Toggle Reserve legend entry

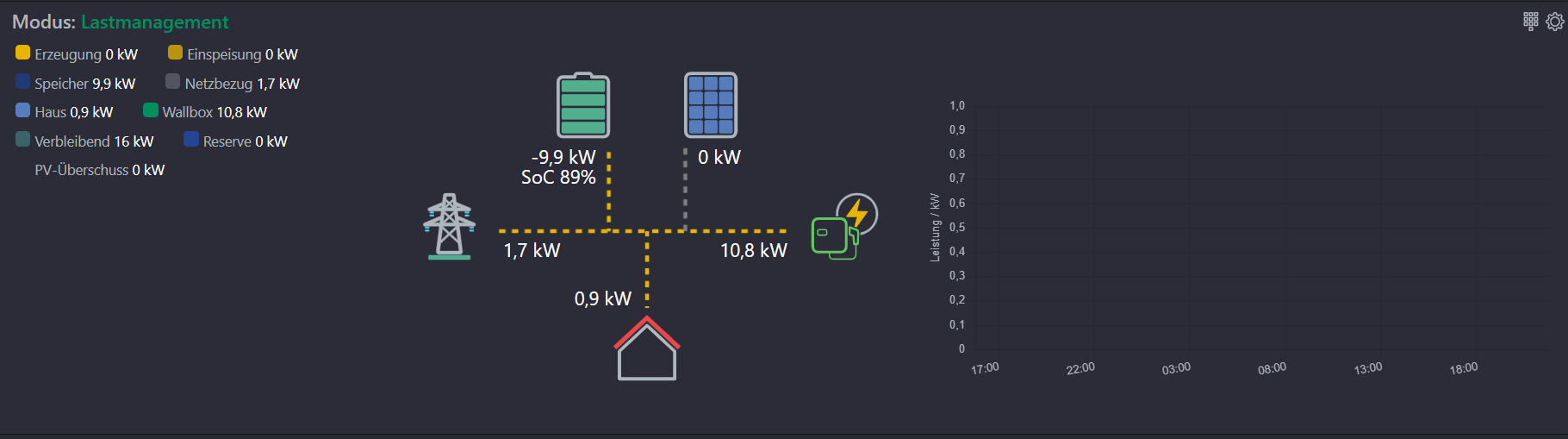coord(236,141)
